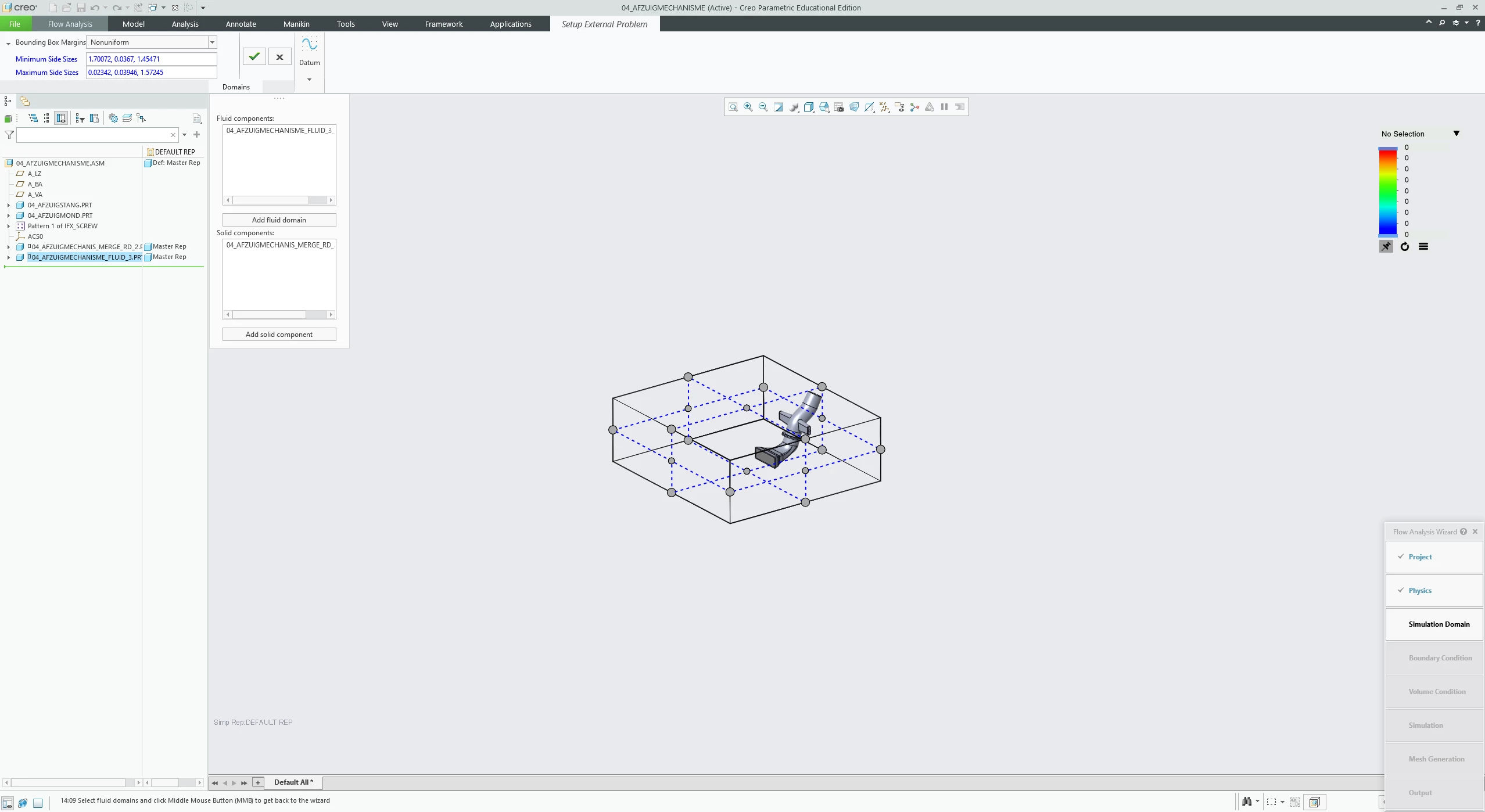Open the Flow Analysis ribbon tab

coord(70,24)
